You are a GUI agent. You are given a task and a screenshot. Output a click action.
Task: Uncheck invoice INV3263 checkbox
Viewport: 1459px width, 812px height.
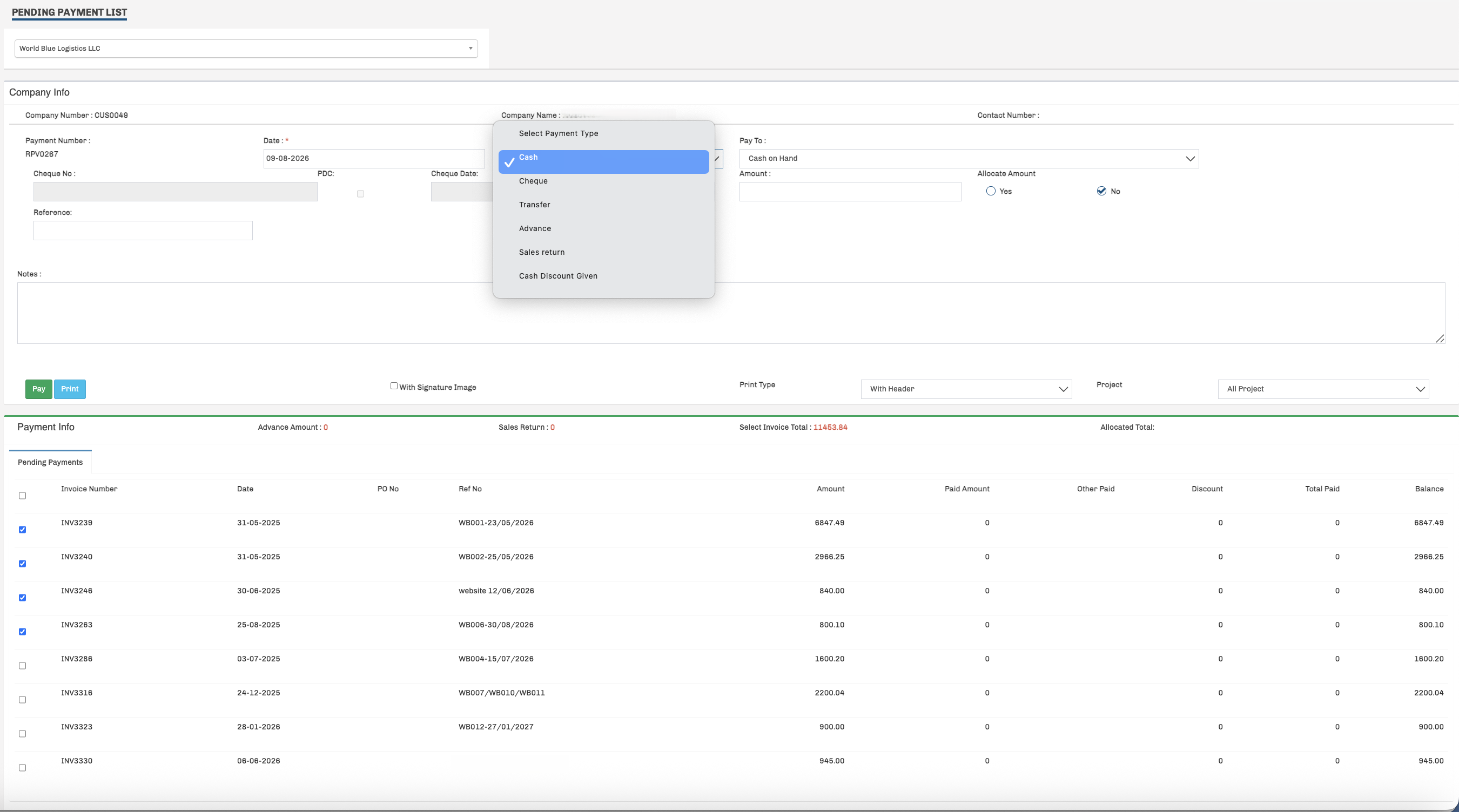tap(23, 632)
